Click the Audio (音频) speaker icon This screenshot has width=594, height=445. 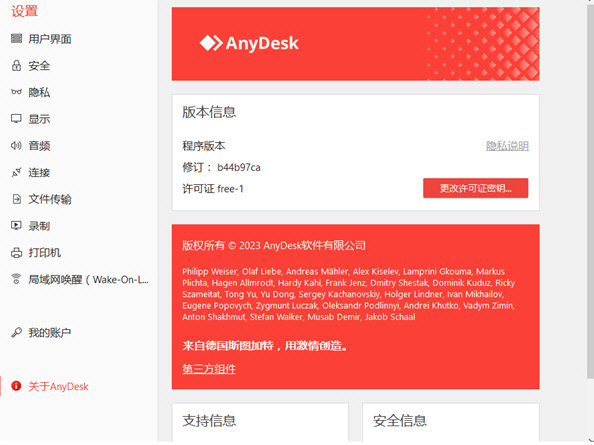[x=16, y=145]
